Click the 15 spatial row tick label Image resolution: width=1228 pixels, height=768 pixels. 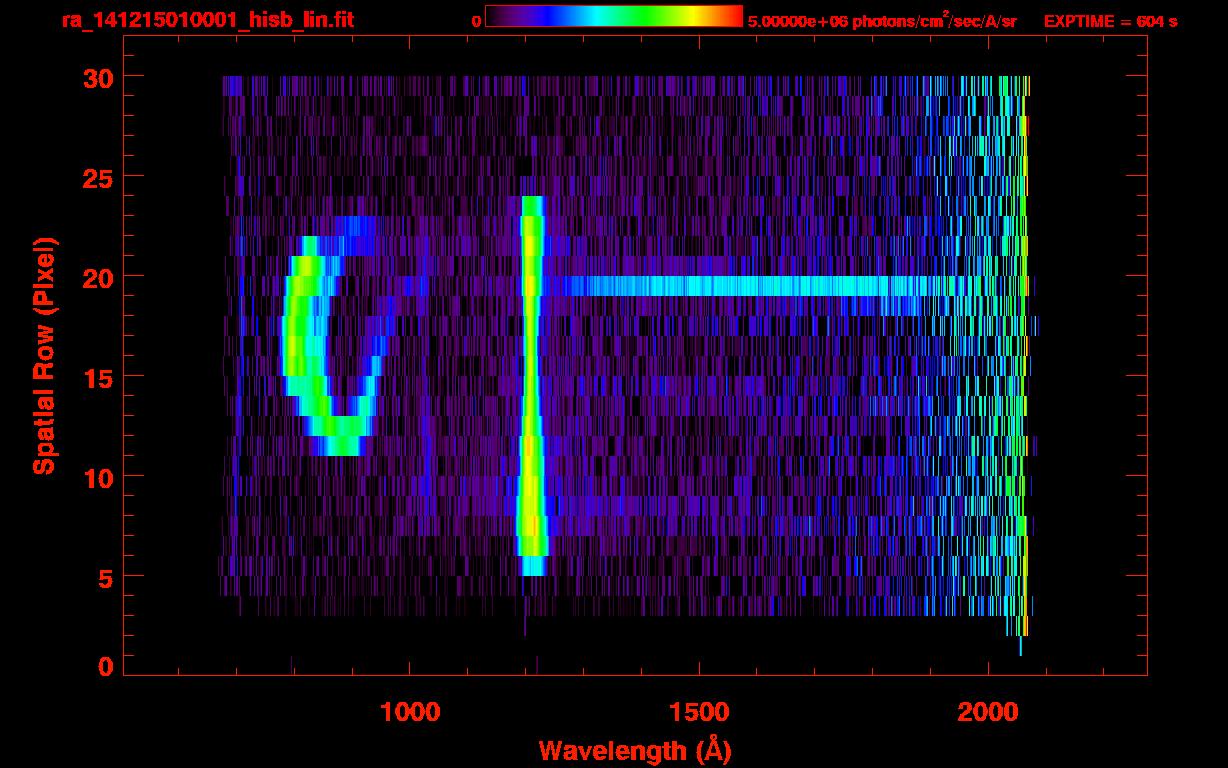(x=98, y=377)
